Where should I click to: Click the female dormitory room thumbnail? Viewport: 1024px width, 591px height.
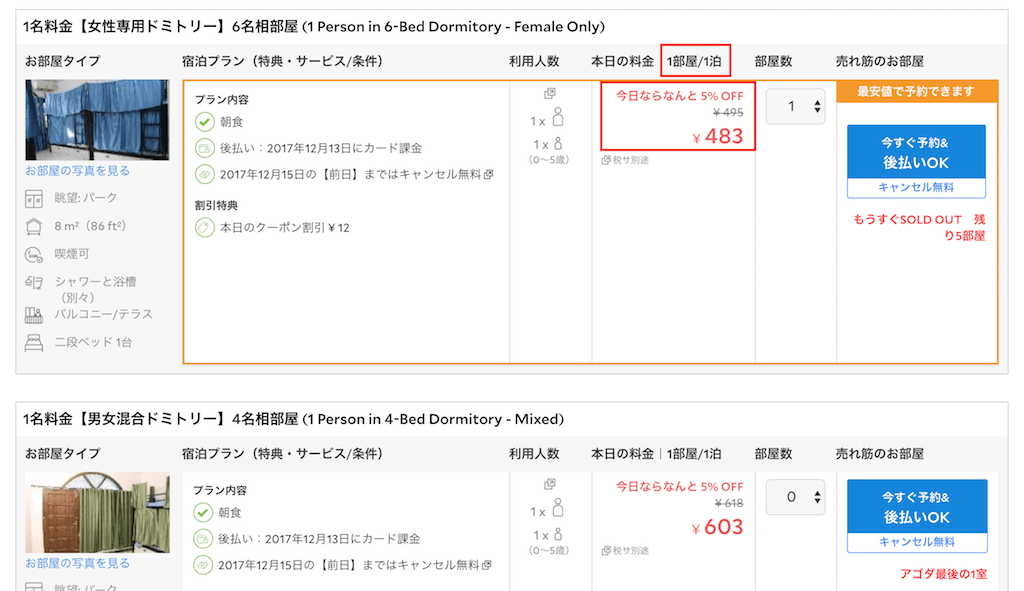tap(97, 120)
